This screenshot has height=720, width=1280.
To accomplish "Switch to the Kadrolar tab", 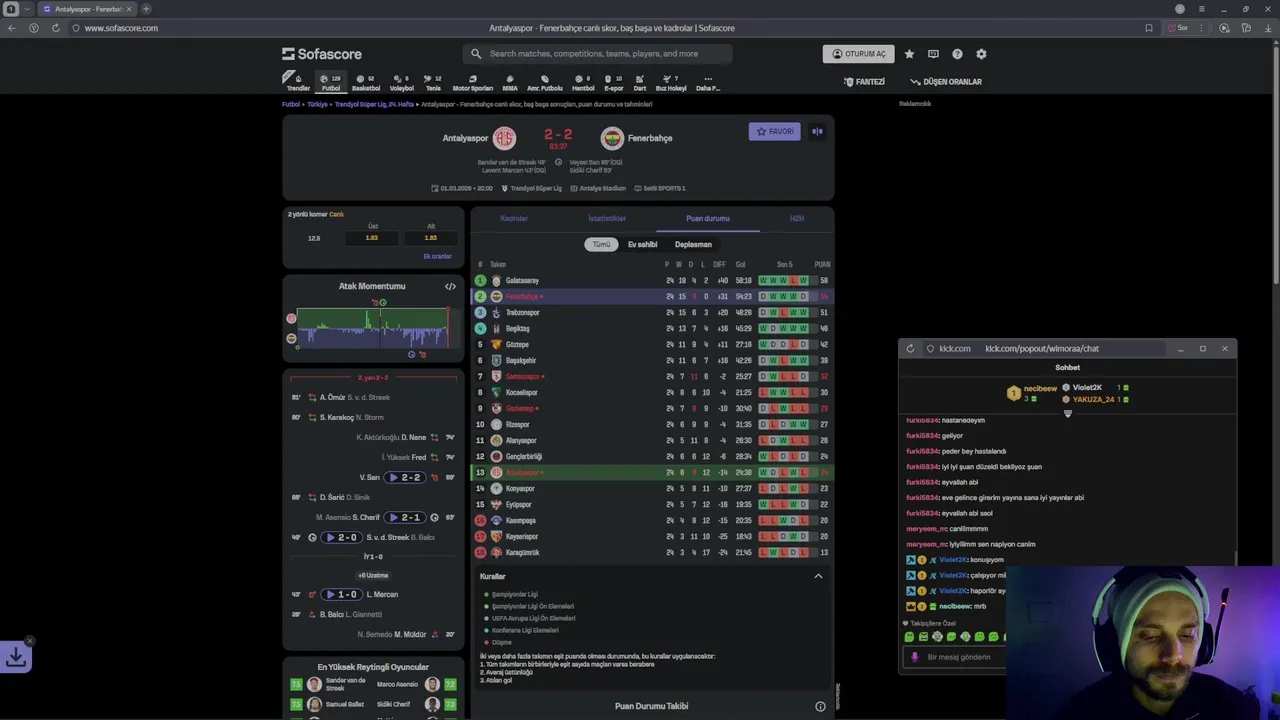I will (514, 218).
